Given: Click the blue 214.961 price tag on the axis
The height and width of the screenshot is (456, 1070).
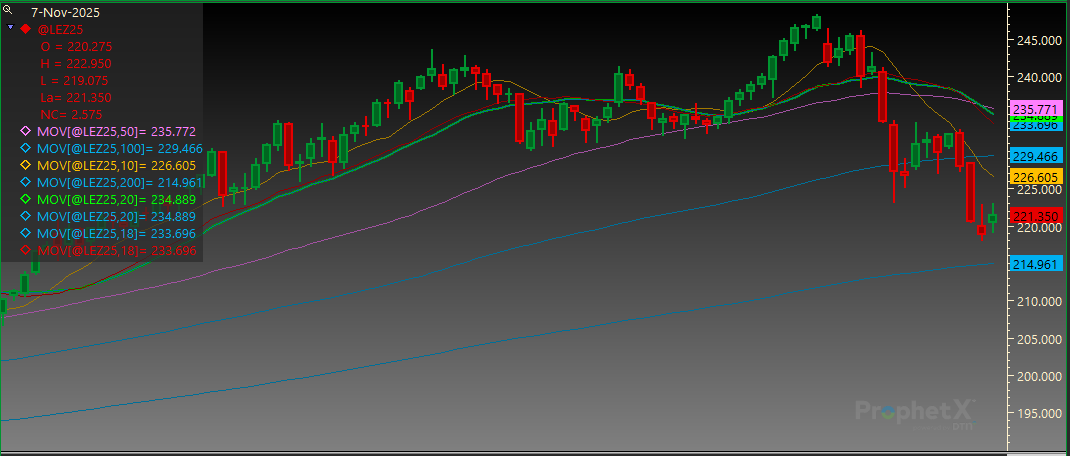Looking at the screenshot, I should click(x=1036, y=264).
